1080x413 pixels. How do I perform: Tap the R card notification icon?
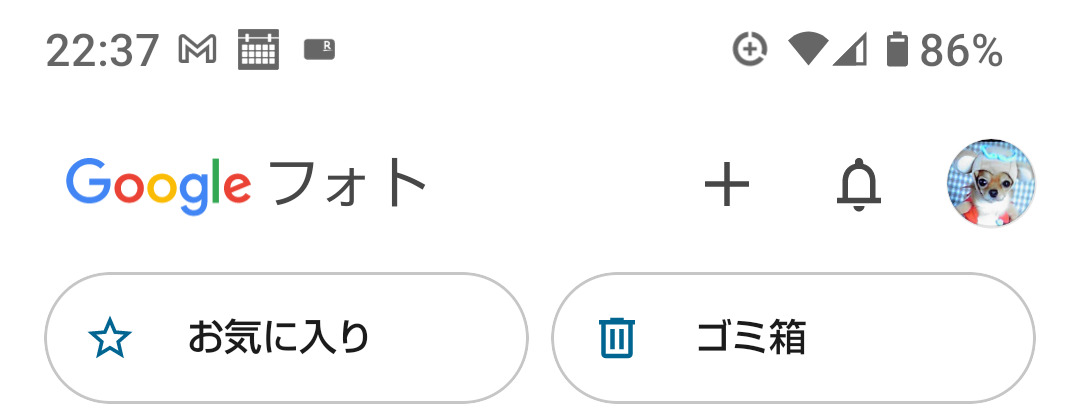[x=319, y=48]
